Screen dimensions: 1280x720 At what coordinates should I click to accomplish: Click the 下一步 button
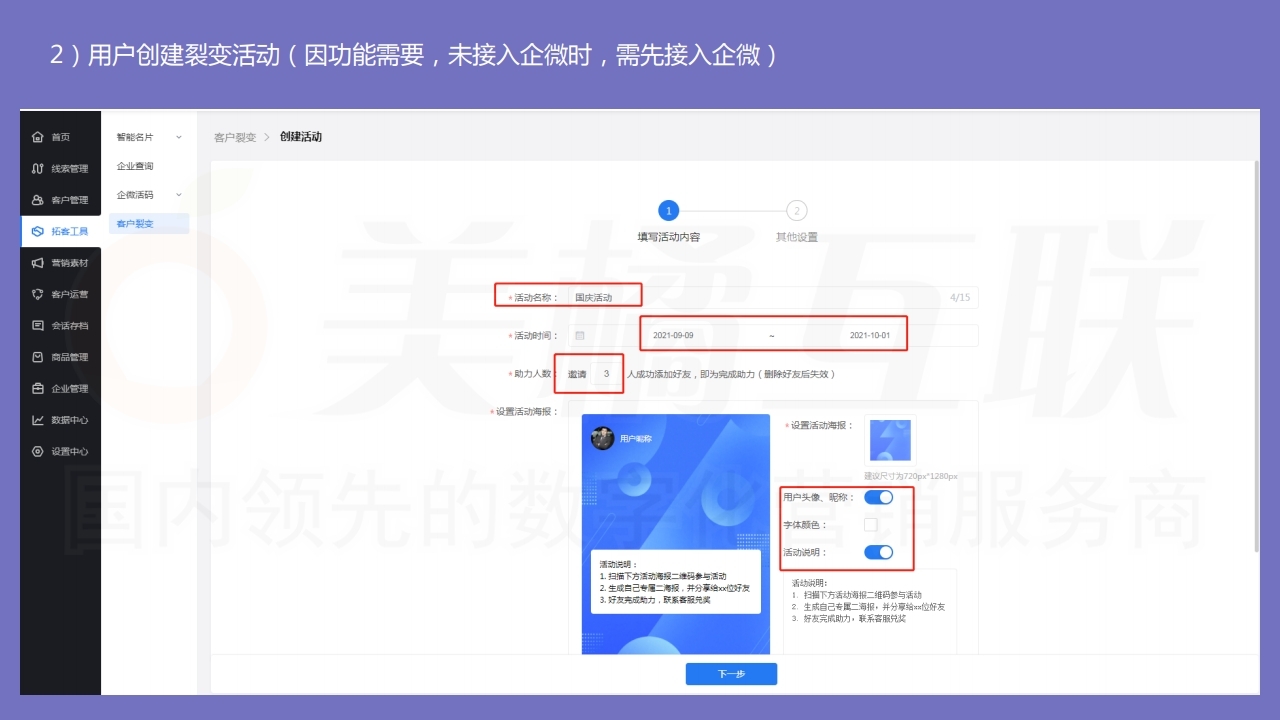pyautogui.click(x=731, y=674)
